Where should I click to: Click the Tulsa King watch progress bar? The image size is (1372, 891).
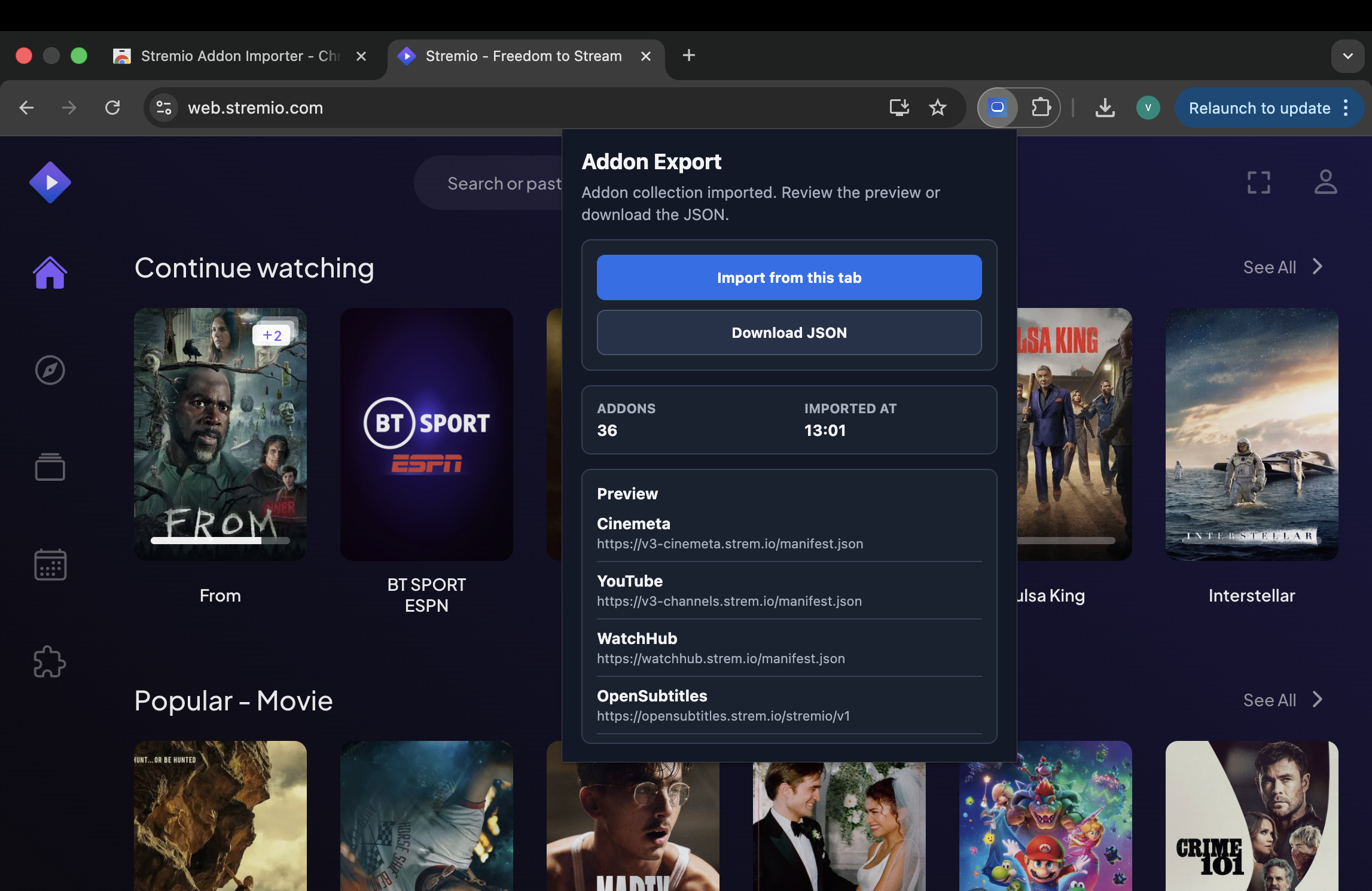point(1066,541)
